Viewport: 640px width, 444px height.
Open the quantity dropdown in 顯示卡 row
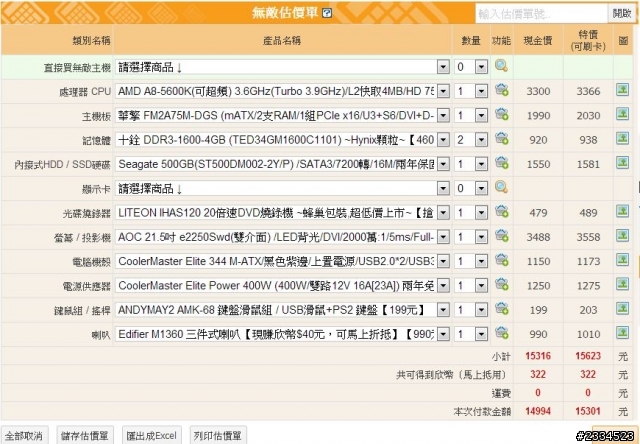coord(471,189)
